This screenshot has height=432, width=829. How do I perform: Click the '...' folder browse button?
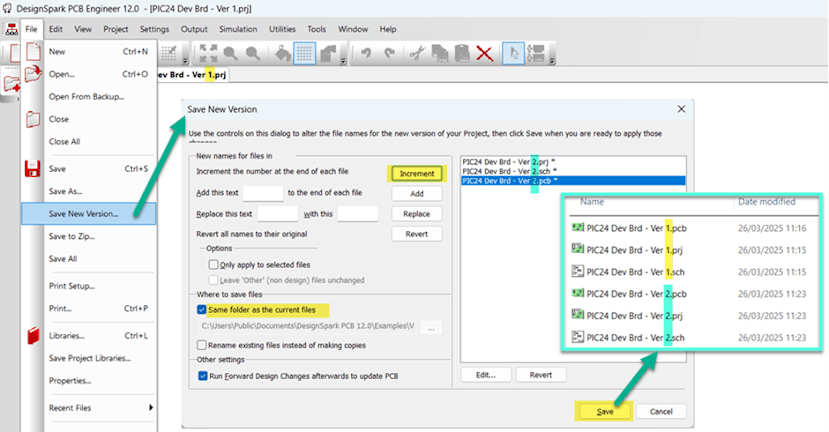(x=431, y=328)
